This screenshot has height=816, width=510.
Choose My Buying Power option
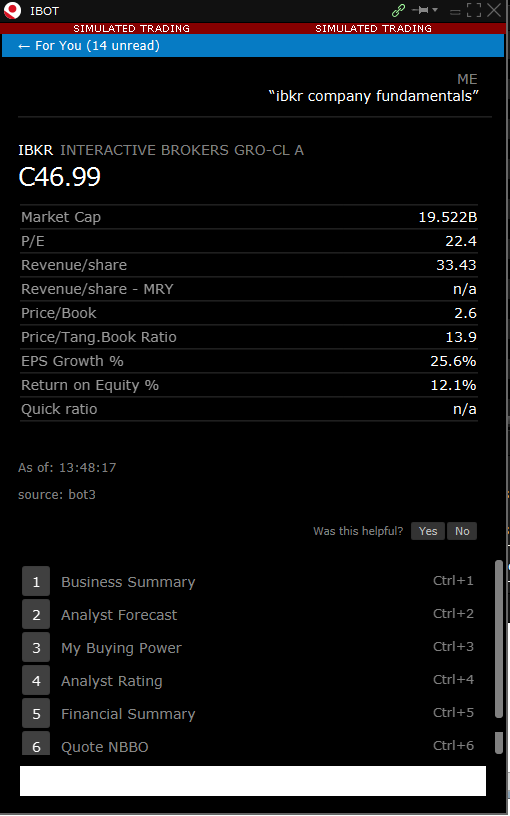click(x=248, y=647)
